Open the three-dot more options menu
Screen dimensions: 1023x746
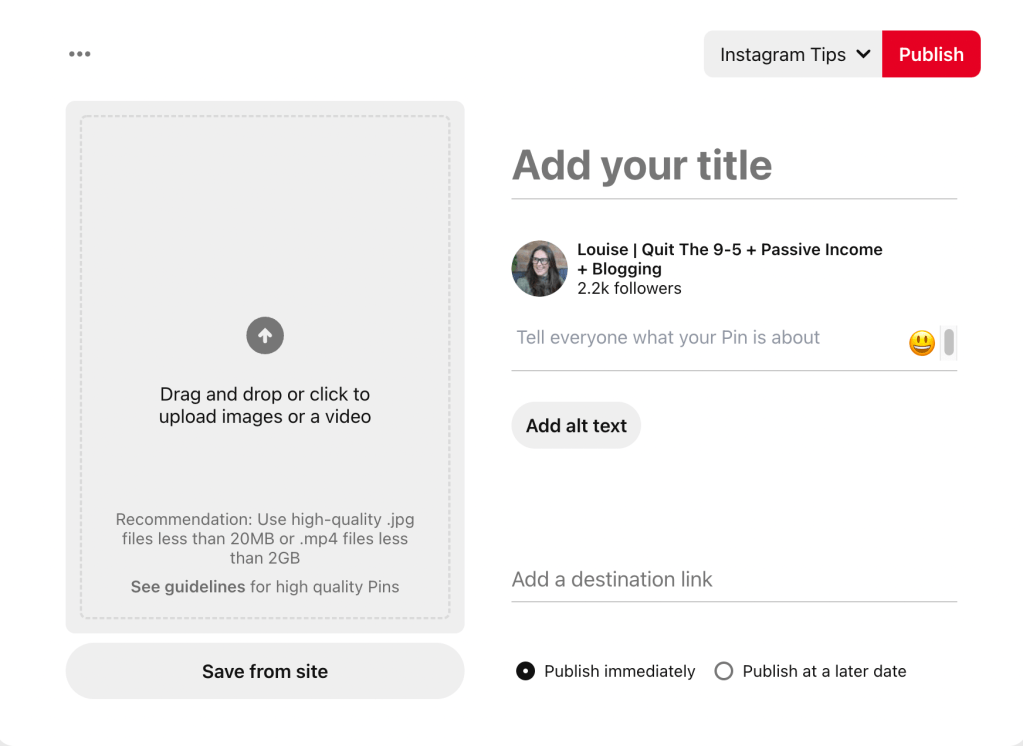point(80,54)
